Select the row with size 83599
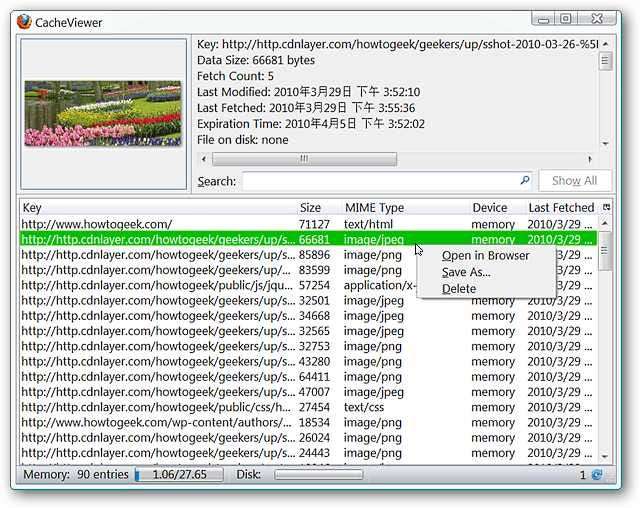Viewport: 640px width, 508px height. coord(308,270)
